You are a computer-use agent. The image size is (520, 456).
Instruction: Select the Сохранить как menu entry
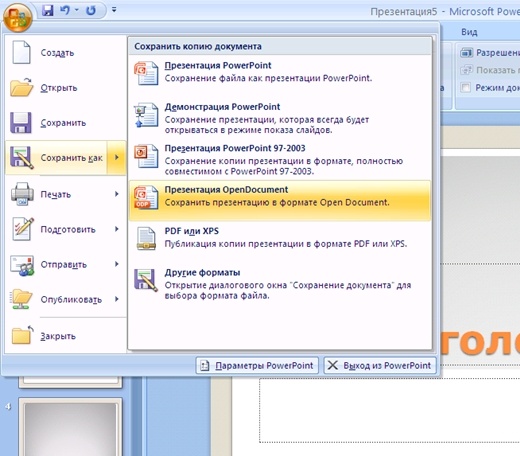coord(56,158)
